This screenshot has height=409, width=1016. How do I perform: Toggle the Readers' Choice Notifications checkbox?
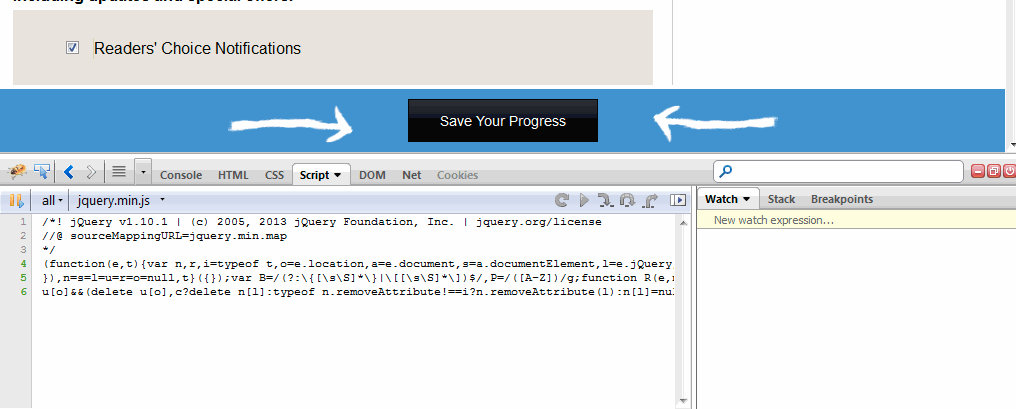[x=73, y=47]
